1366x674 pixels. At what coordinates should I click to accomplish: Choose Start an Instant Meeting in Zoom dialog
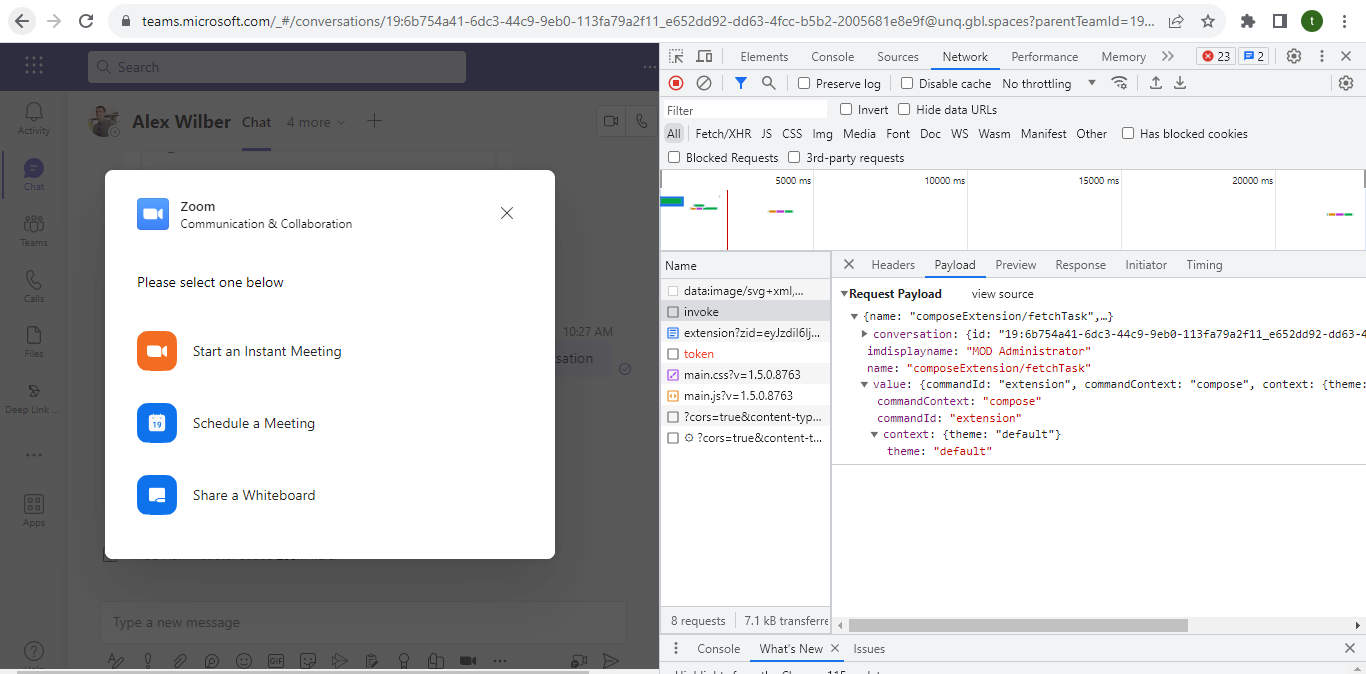[265, 351]
